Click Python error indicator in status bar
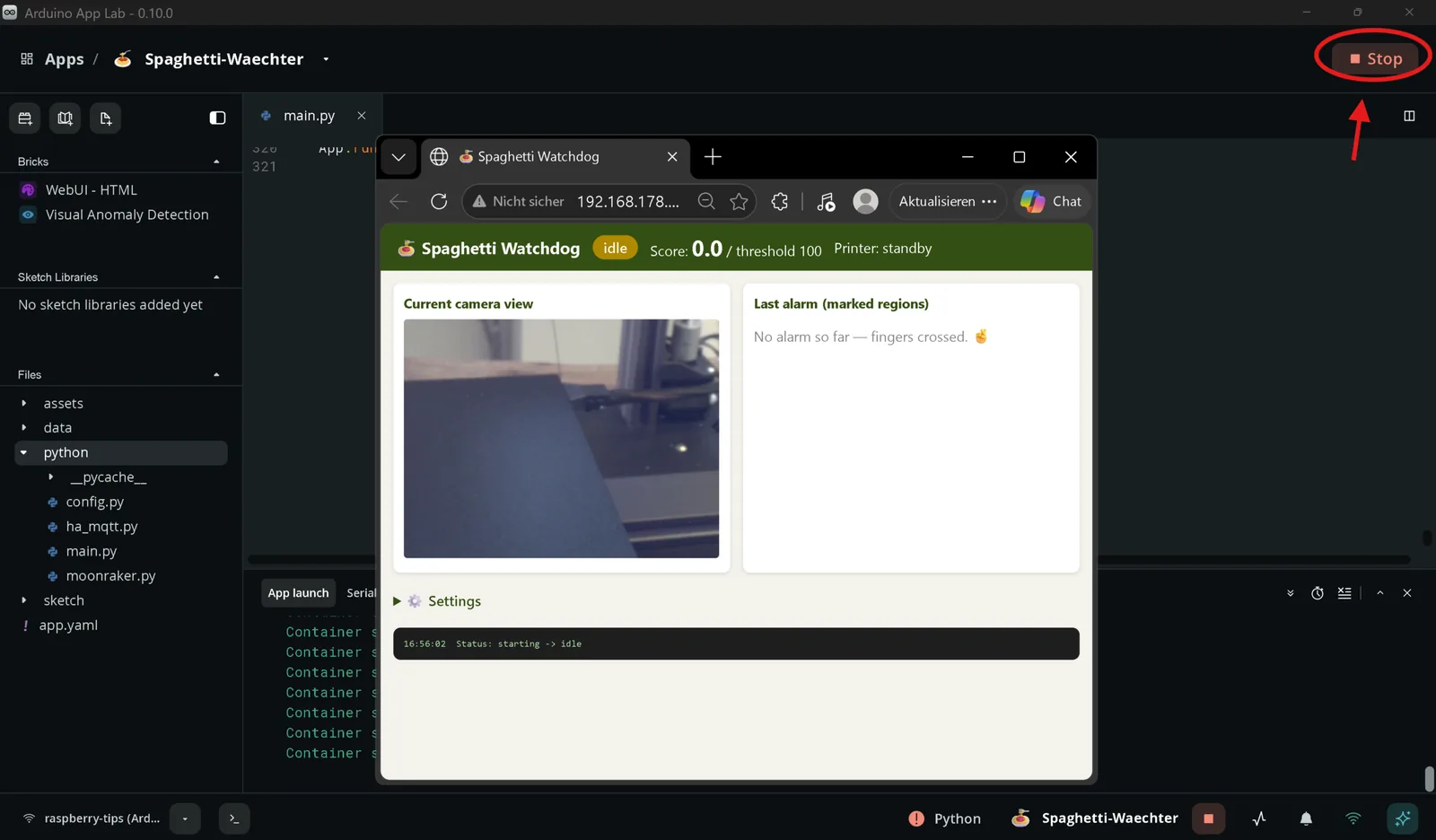The image size is (1436, 840). 944,818
